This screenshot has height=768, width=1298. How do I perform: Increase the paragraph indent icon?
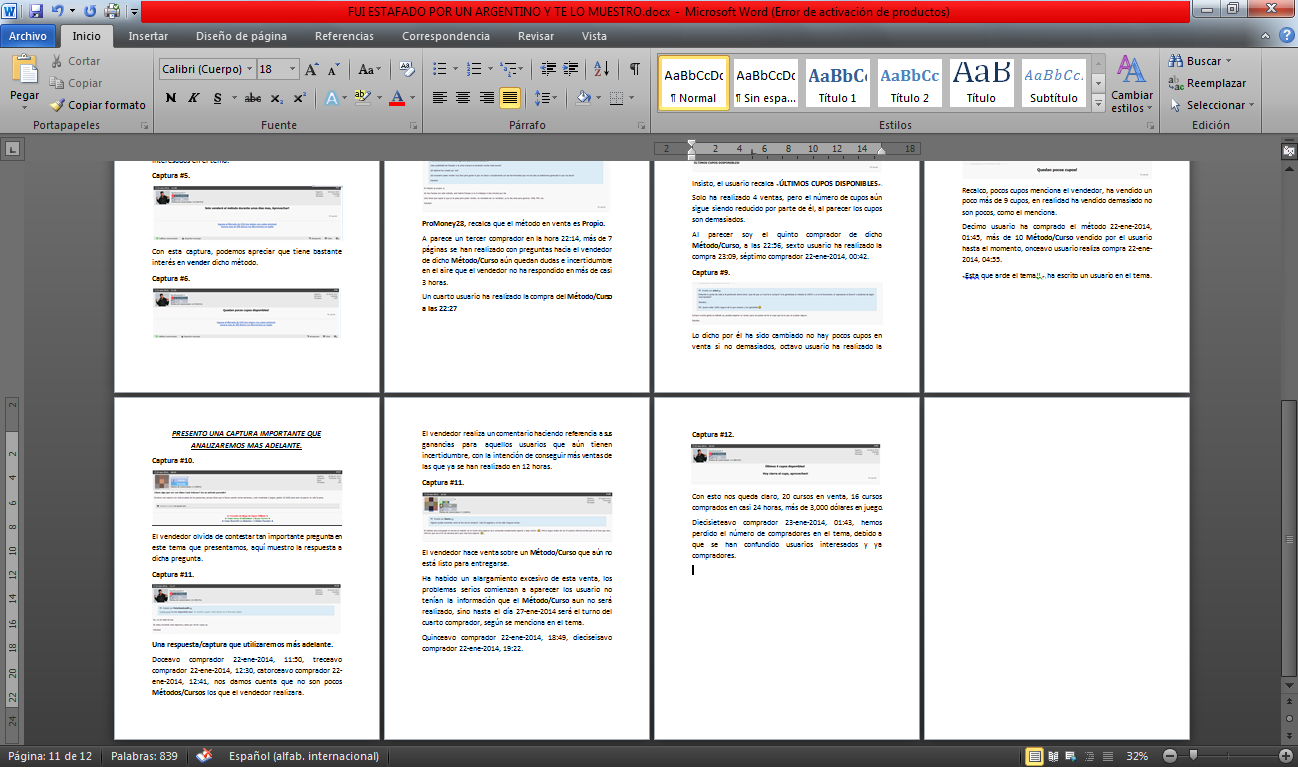(x=571, y=69)
